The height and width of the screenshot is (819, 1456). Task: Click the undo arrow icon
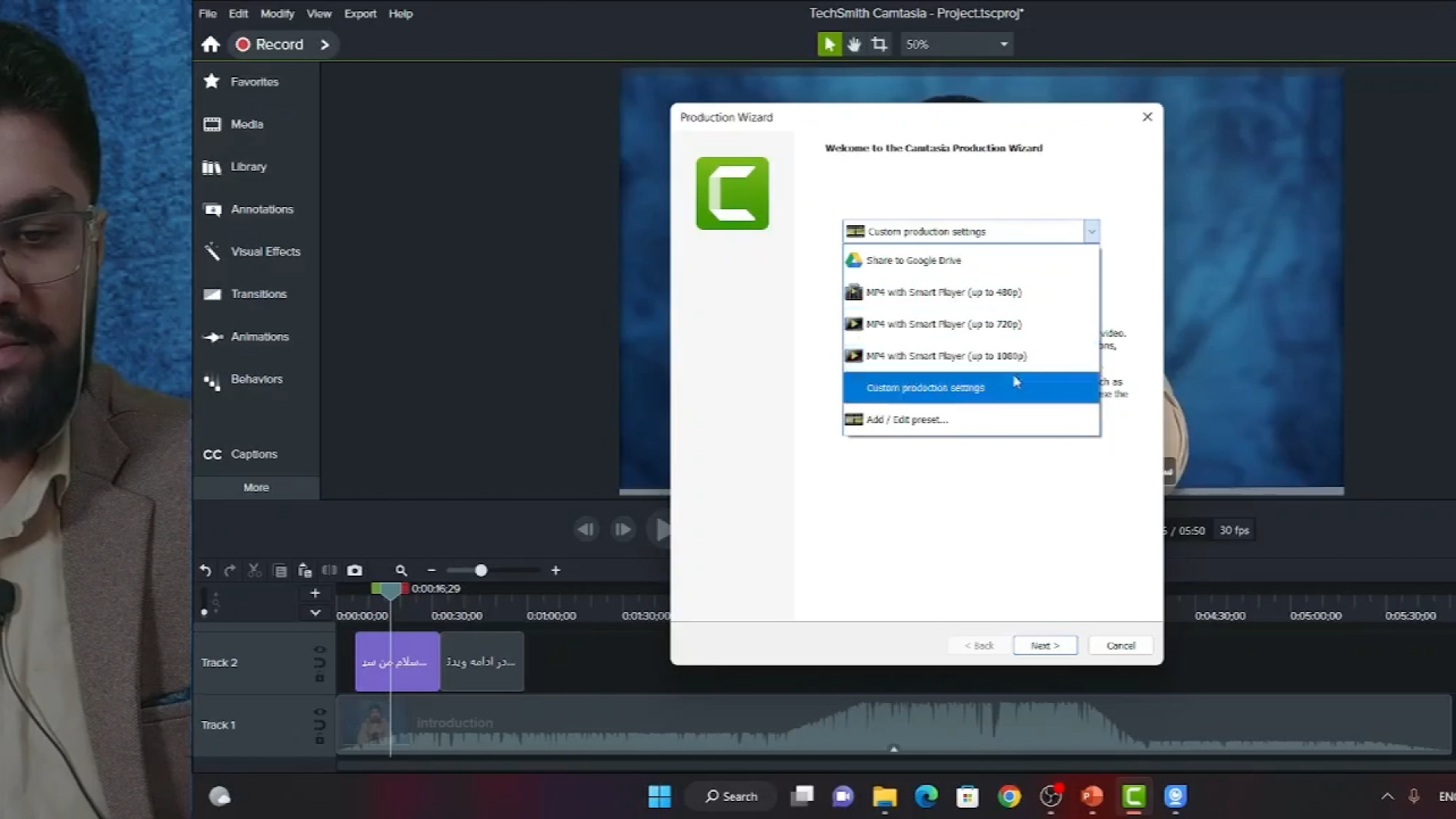(206, 570)
